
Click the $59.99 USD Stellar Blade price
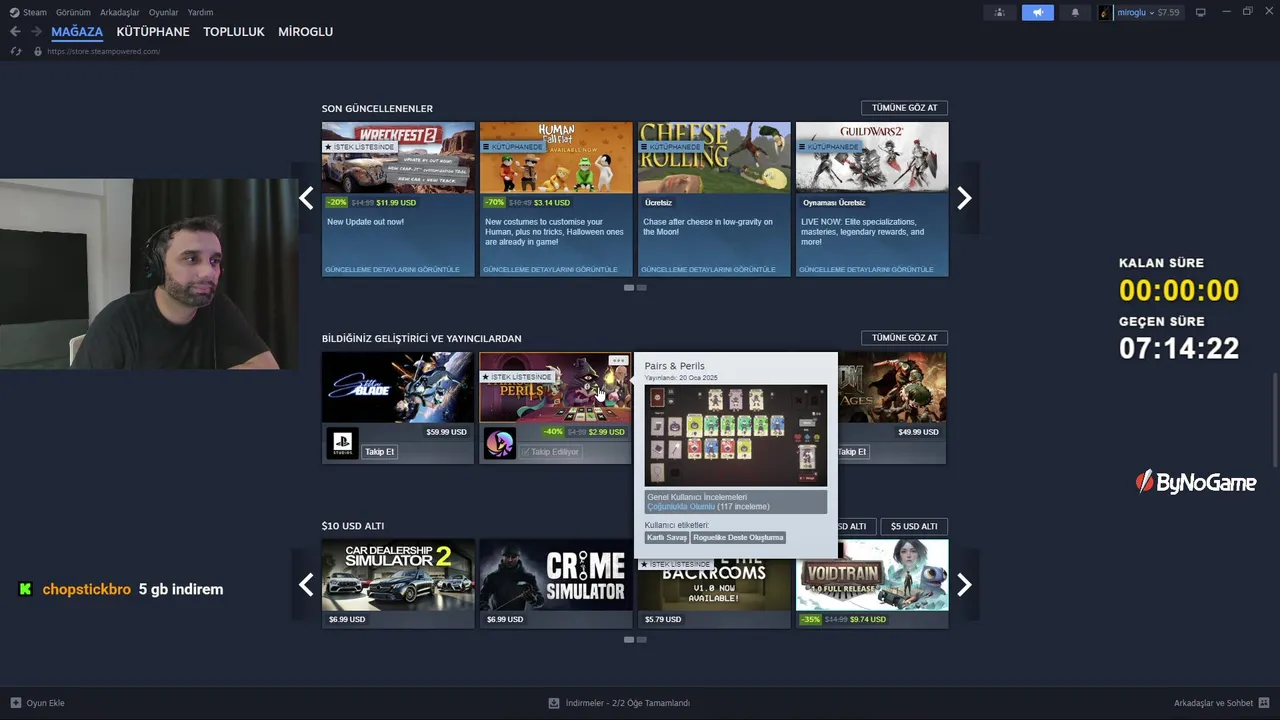point(446,432)
